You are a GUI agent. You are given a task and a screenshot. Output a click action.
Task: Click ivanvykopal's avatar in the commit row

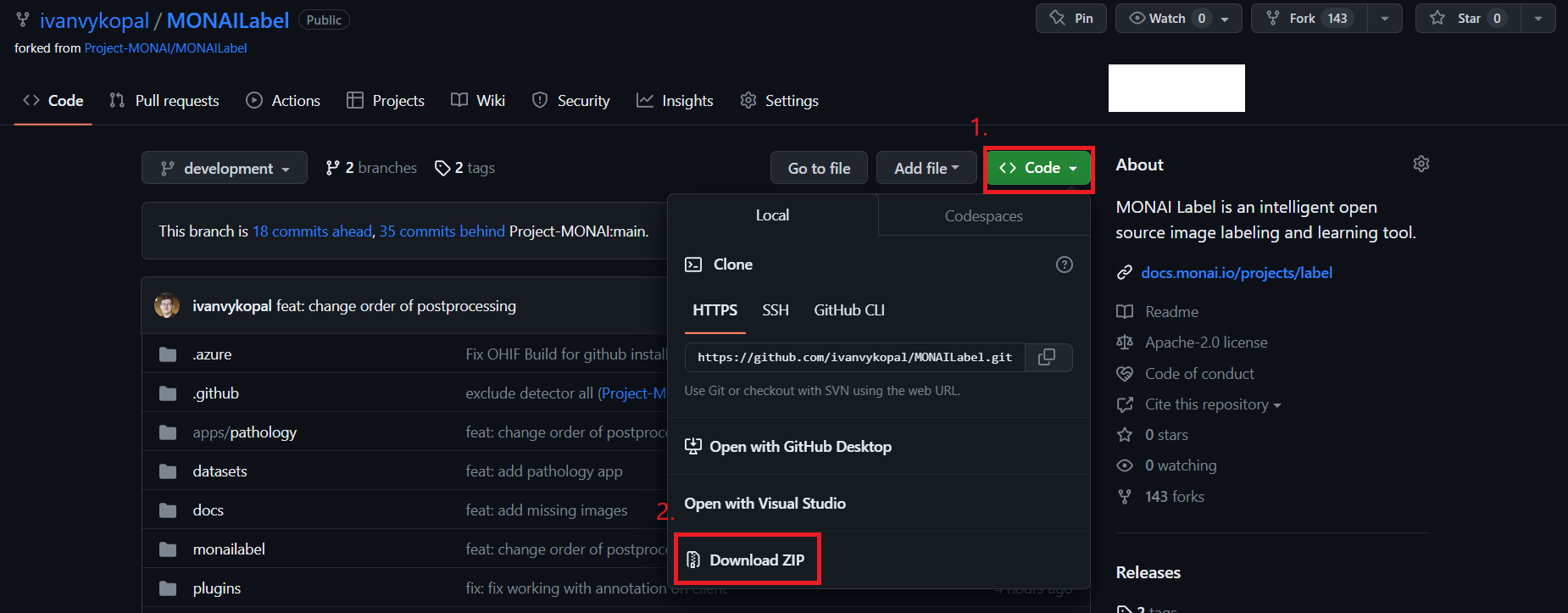167,305
